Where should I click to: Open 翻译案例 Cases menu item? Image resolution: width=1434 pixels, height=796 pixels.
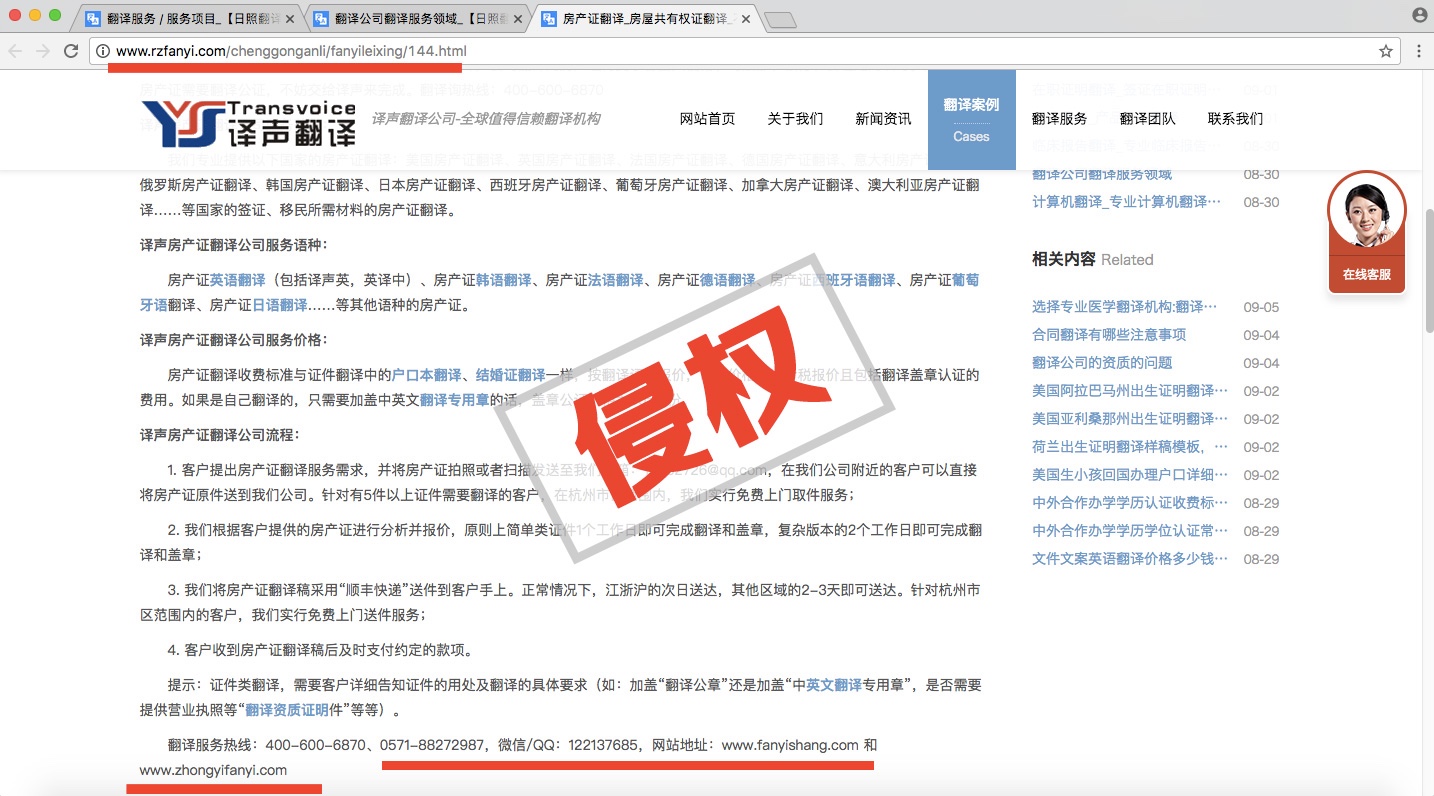971,119
